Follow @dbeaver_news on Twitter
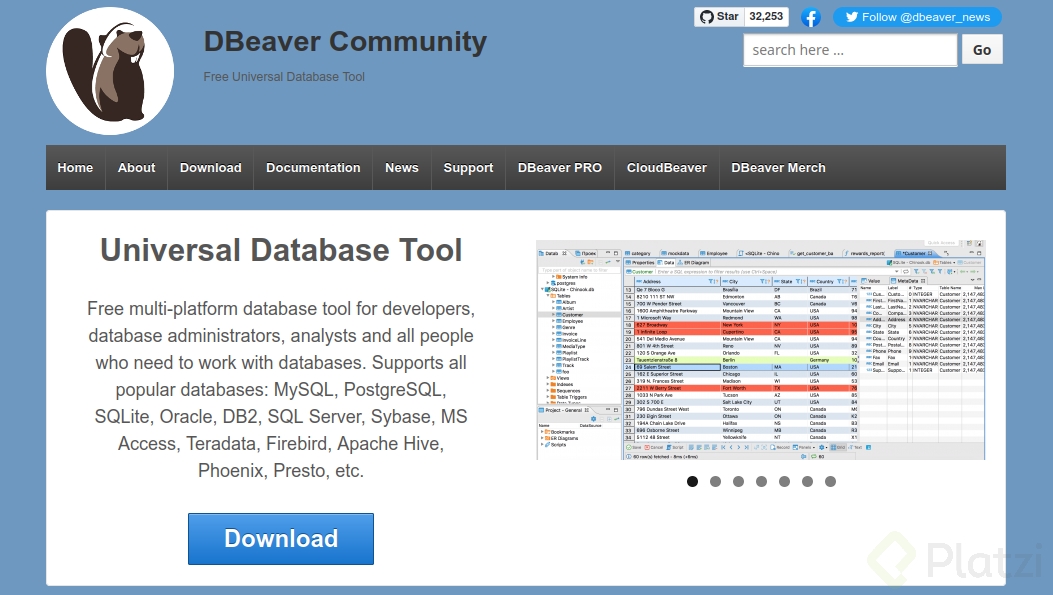Screen dimensions: 1053x595 [x=917, y=17]
